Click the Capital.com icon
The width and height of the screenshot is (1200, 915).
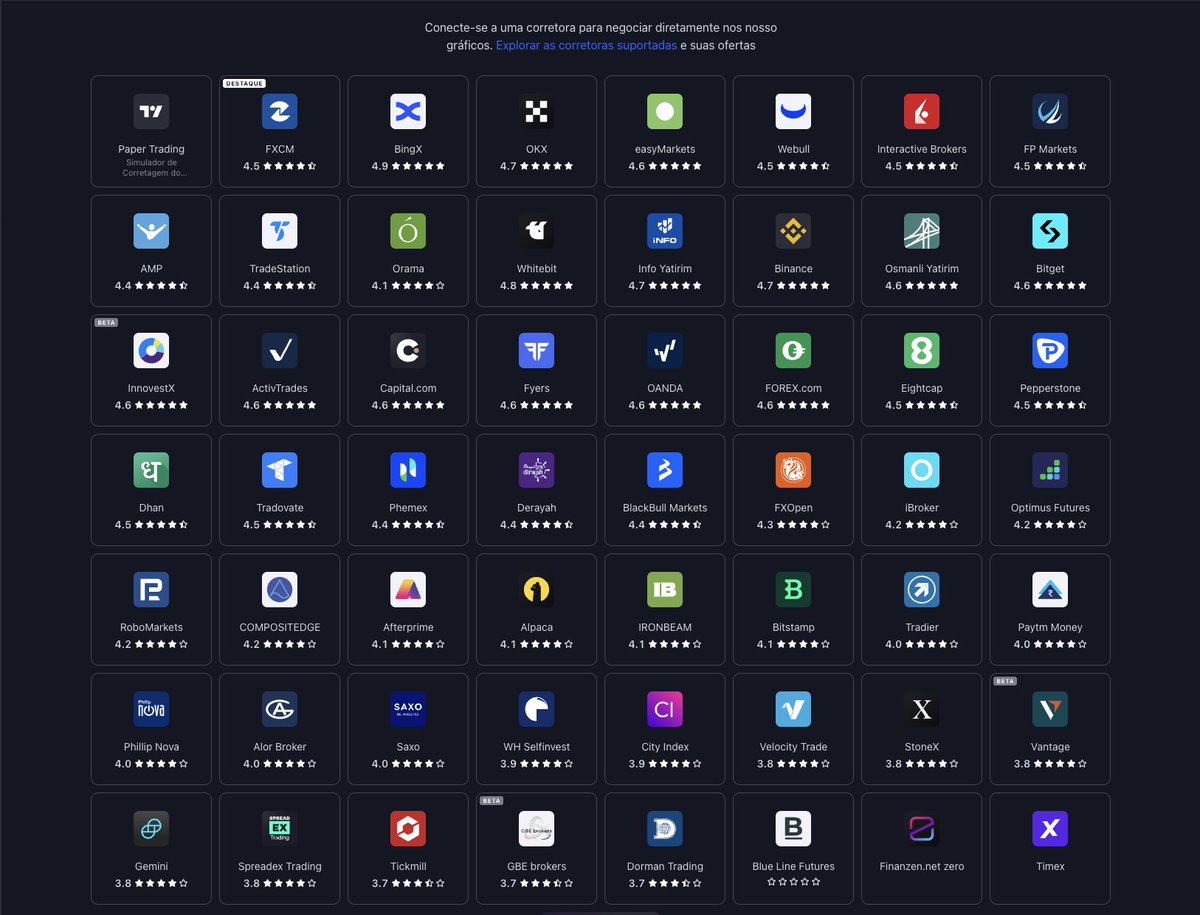tap(408, 351)
